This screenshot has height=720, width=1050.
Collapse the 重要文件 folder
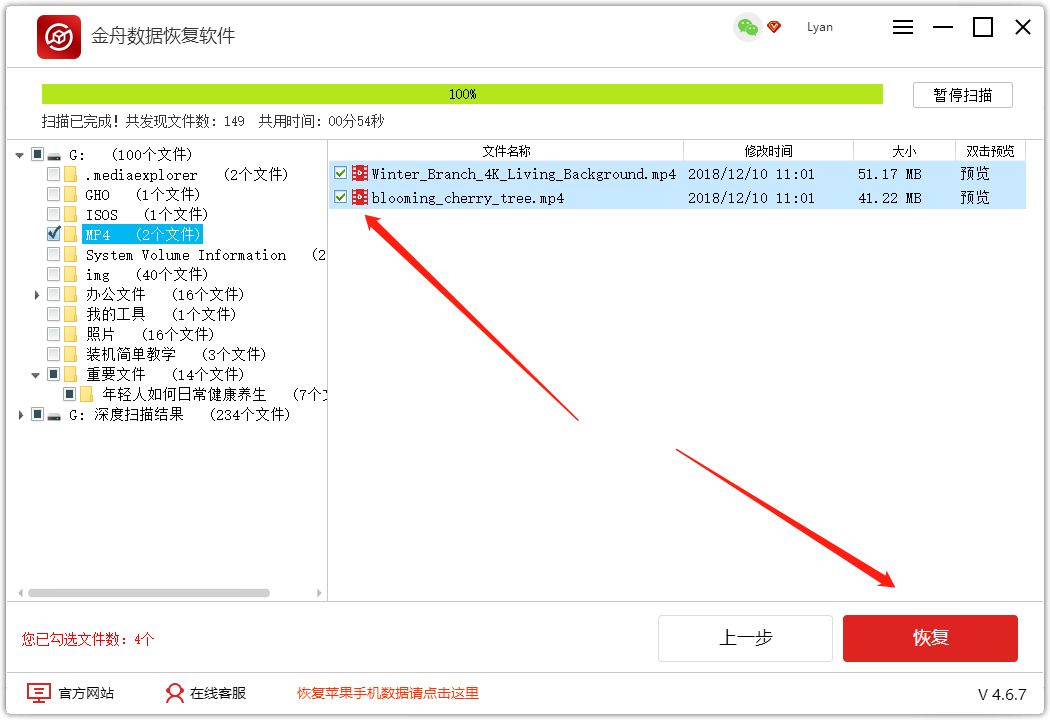click(36, 373)
